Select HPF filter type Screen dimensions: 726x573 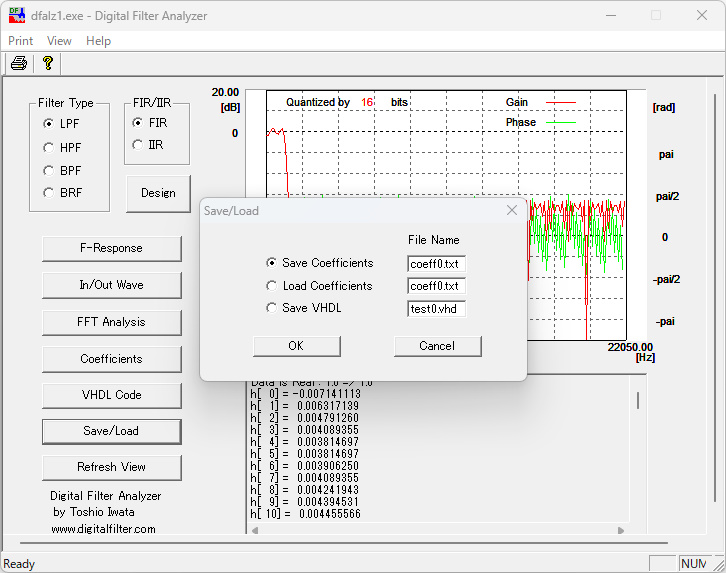point(48,147)
